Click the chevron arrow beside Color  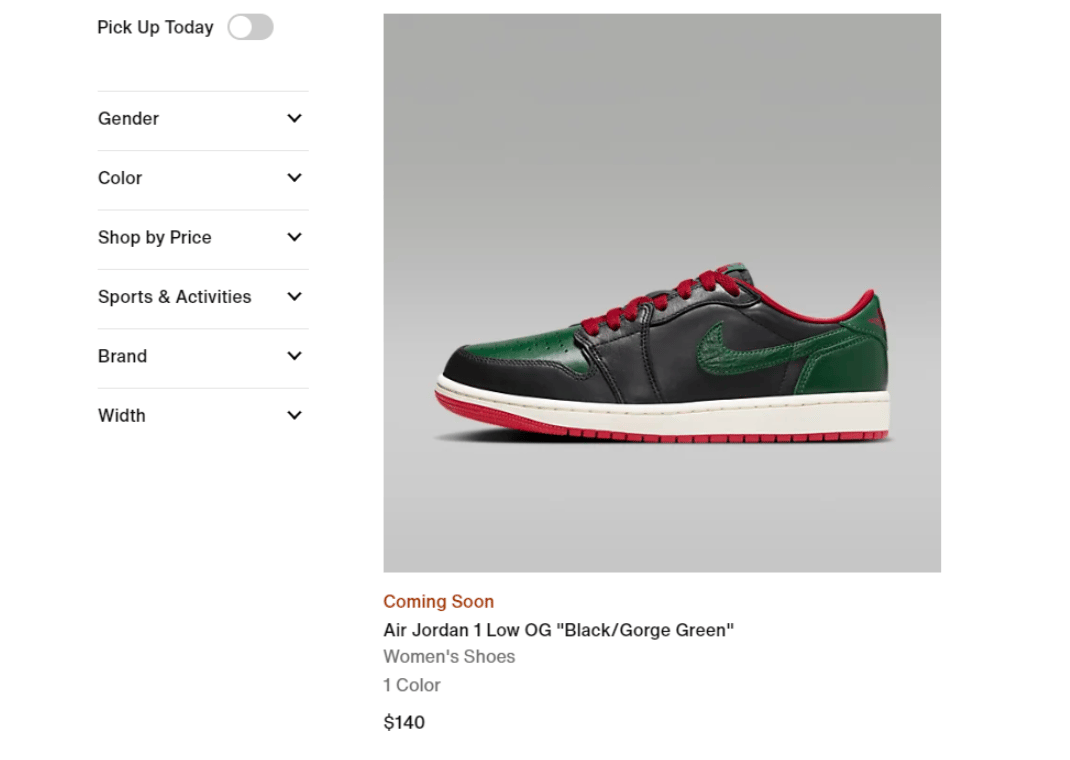pos(294,178)
